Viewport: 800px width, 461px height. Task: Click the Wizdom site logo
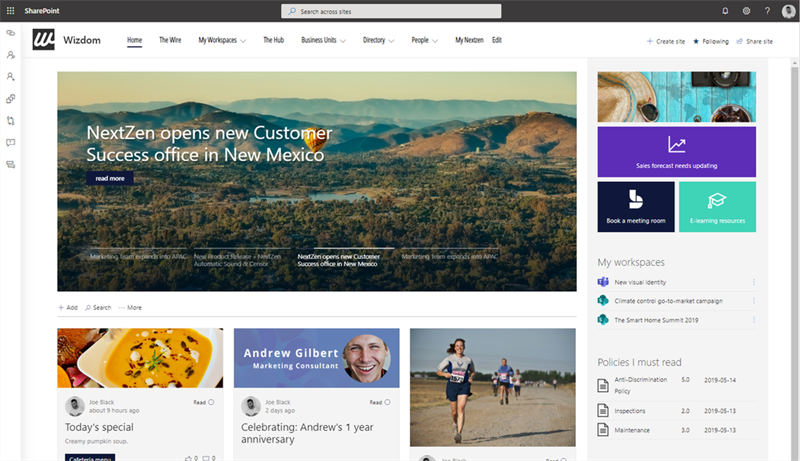tap(43, 39)
